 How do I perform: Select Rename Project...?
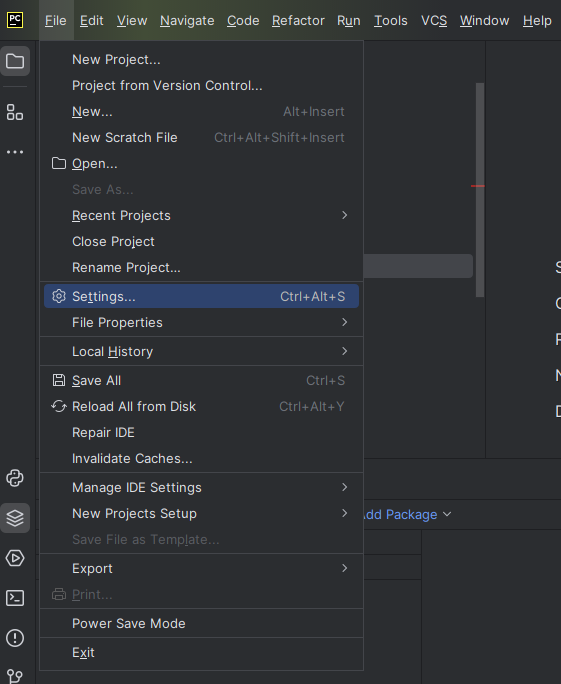coord(202,267)
